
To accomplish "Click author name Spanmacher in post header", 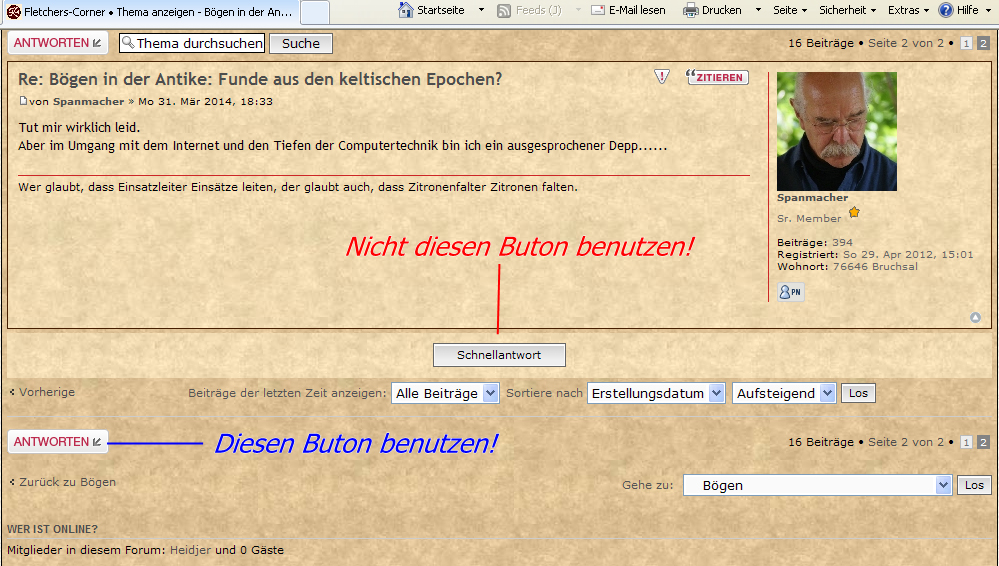I will (89, 101).
